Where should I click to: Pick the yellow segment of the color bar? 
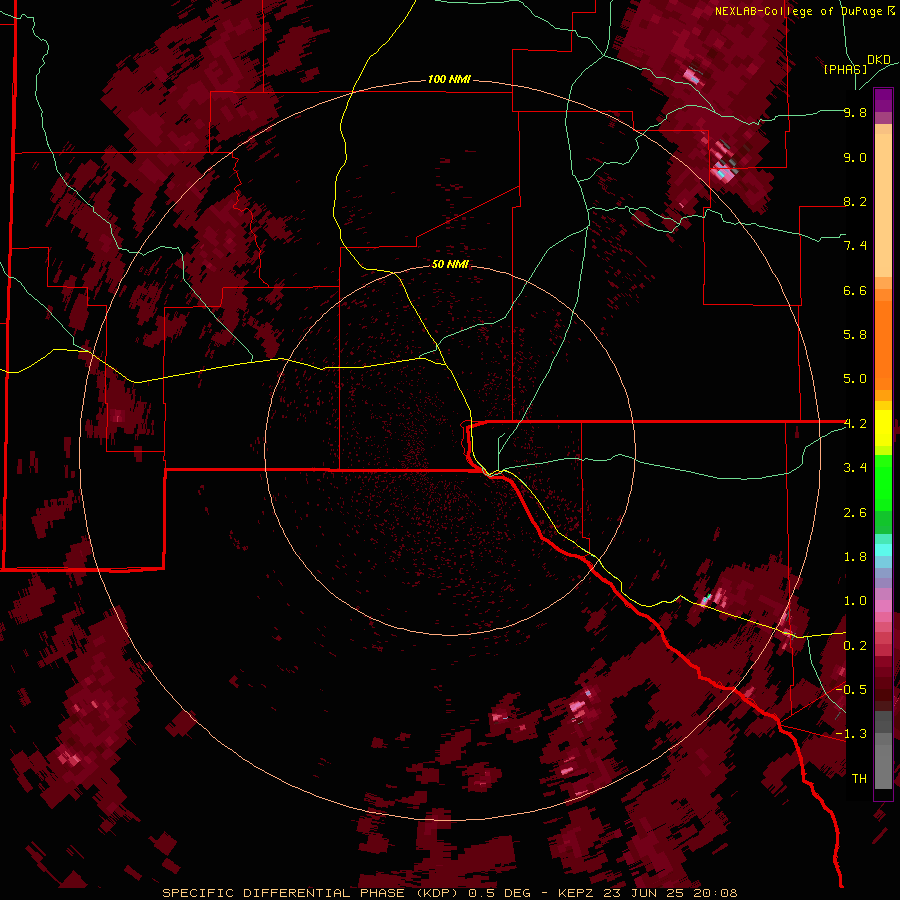click(883, 428)
